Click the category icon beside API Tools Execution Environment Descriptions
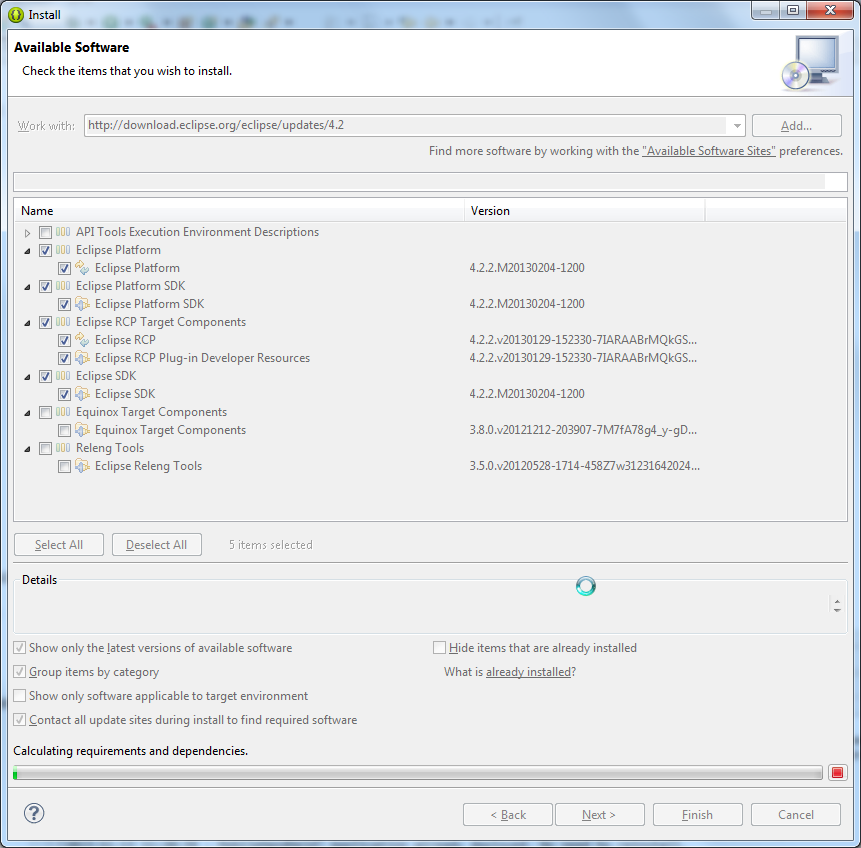Viewport: 861px width, 848px height. pos(63,232)
